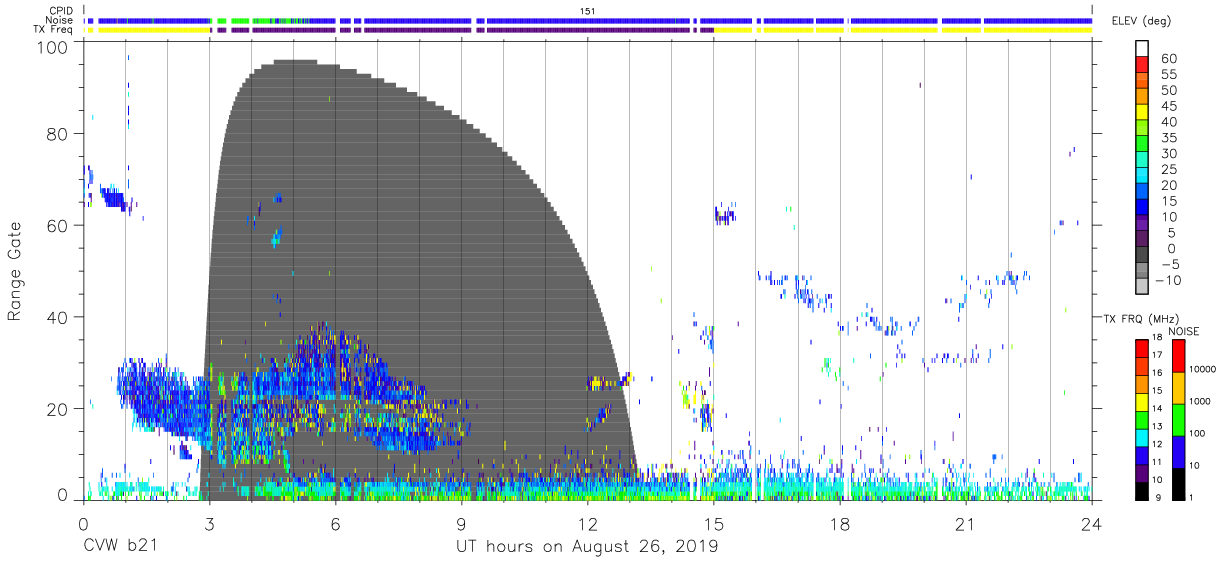Click the green segment of the NOISE bar
This screenshot has height=567, width=1228.
pyautogui.click(x=1177, y=419)
